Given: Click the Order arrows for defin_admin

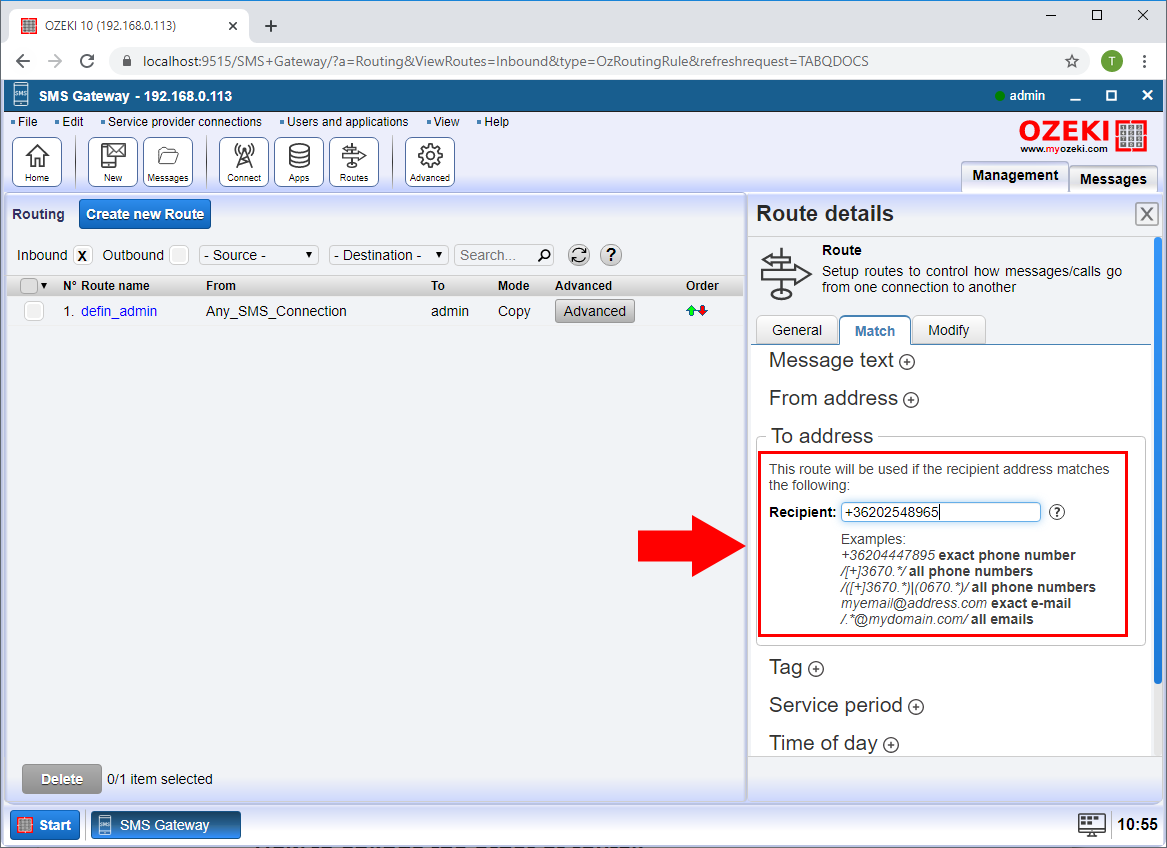Looking at the screenshot, I should (x=697, y=311).
